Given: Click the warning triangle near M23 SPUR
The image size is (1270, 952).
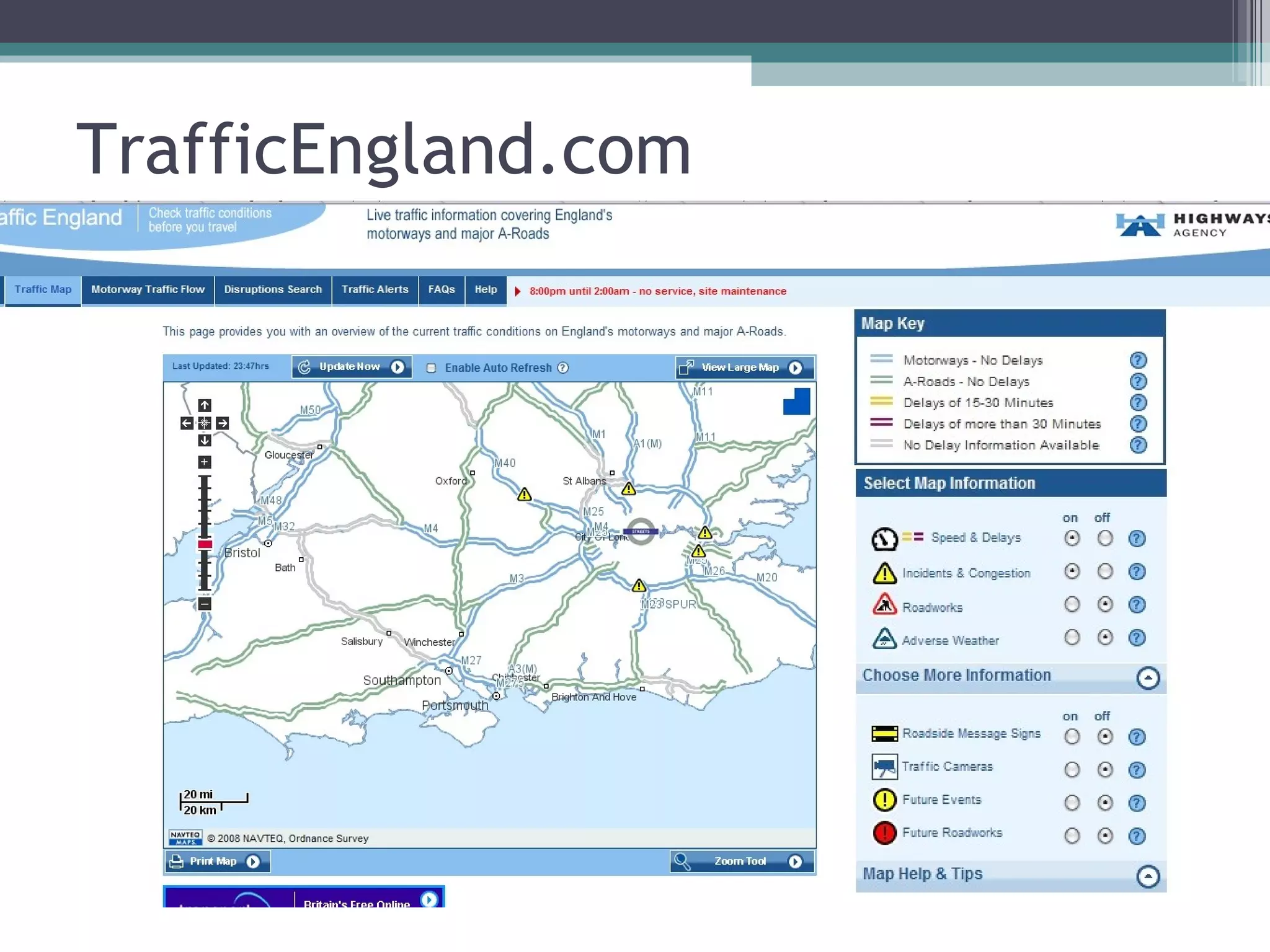Looking at the screenshot, I should (x=639, y=586).
